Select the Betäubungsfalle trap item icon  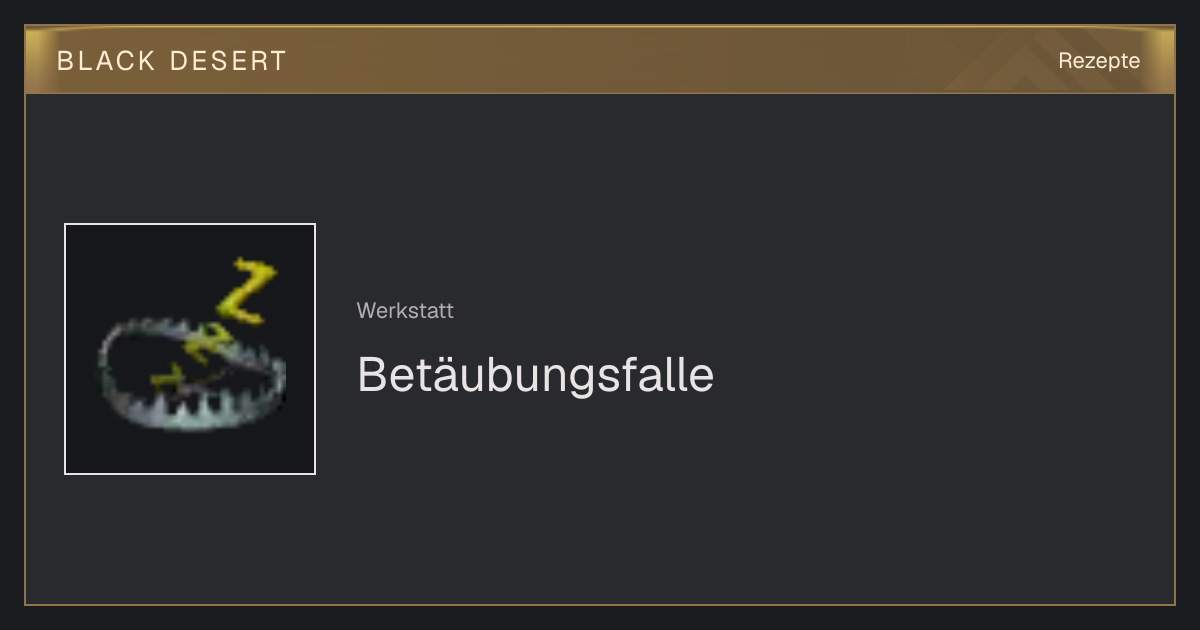(x=192, y=347)
